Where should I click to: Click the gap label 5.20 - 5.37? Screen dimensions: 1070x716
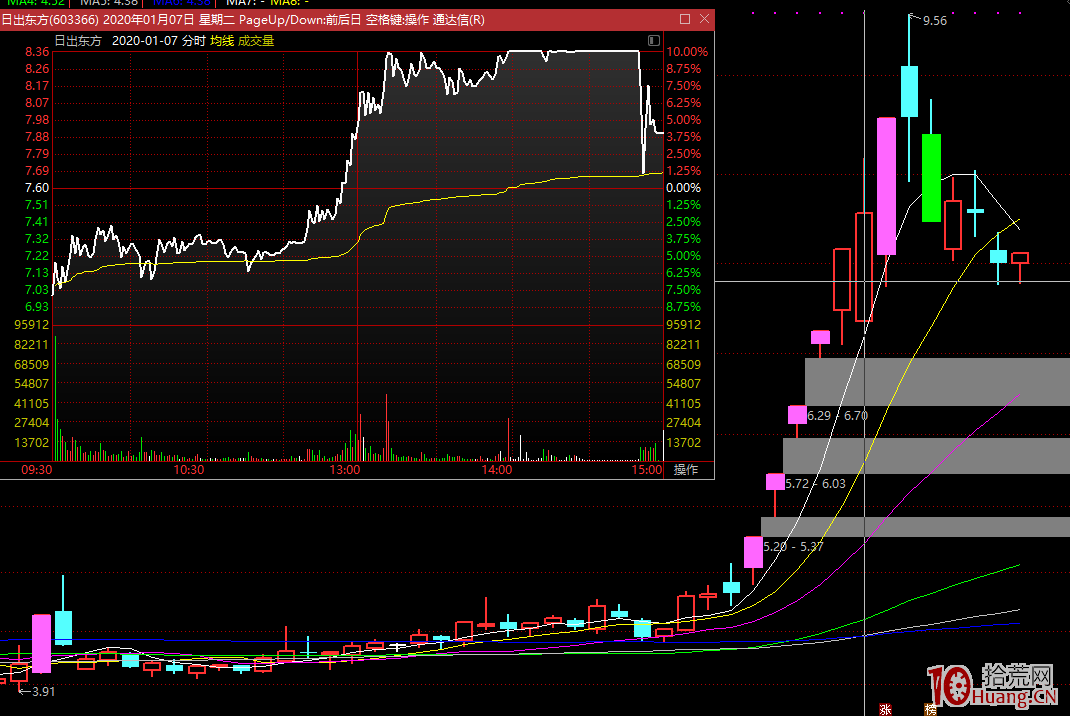(x=793, y=546)
